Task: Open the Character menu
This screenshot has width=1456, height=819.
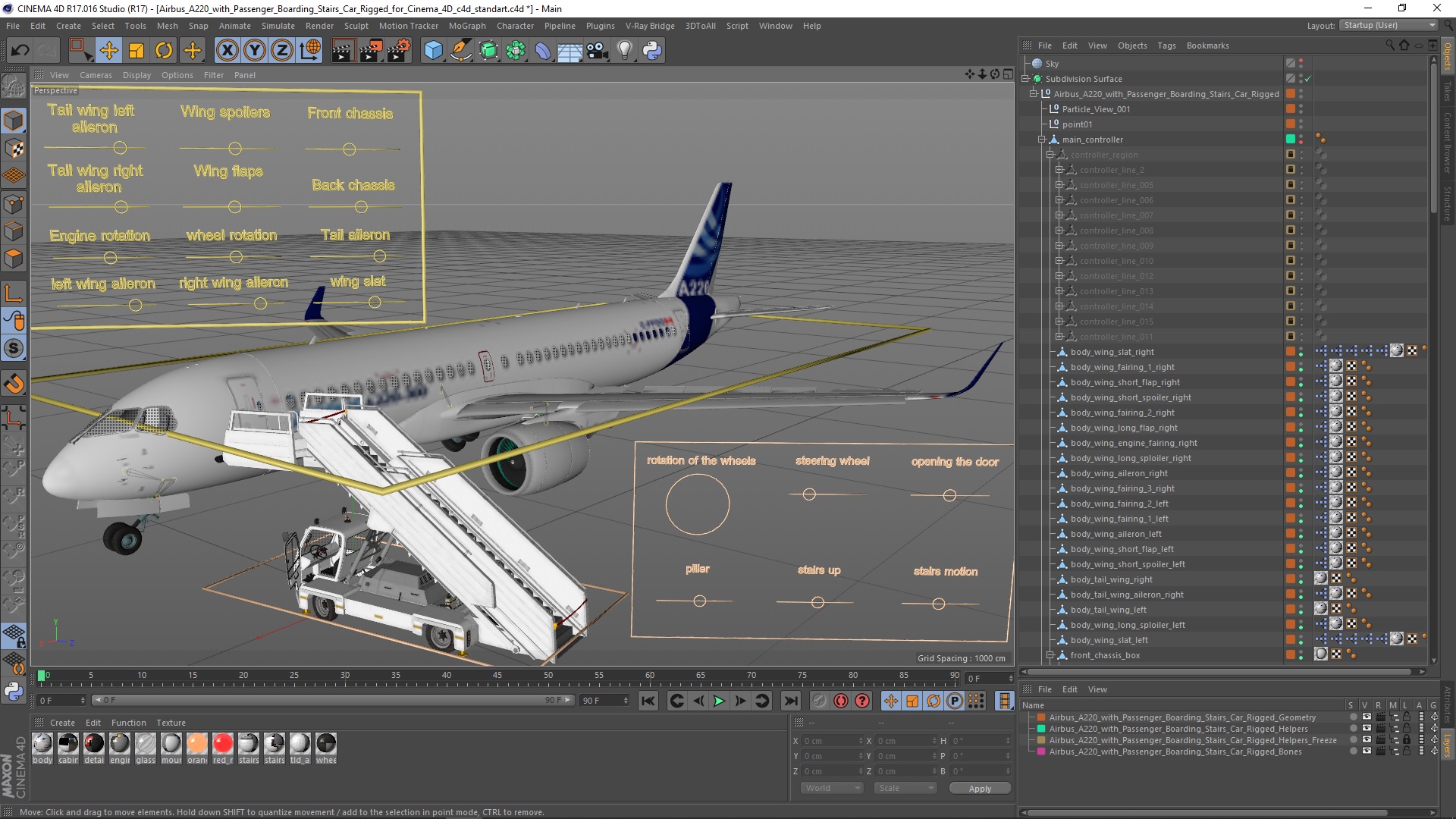Action: [515, 26]
